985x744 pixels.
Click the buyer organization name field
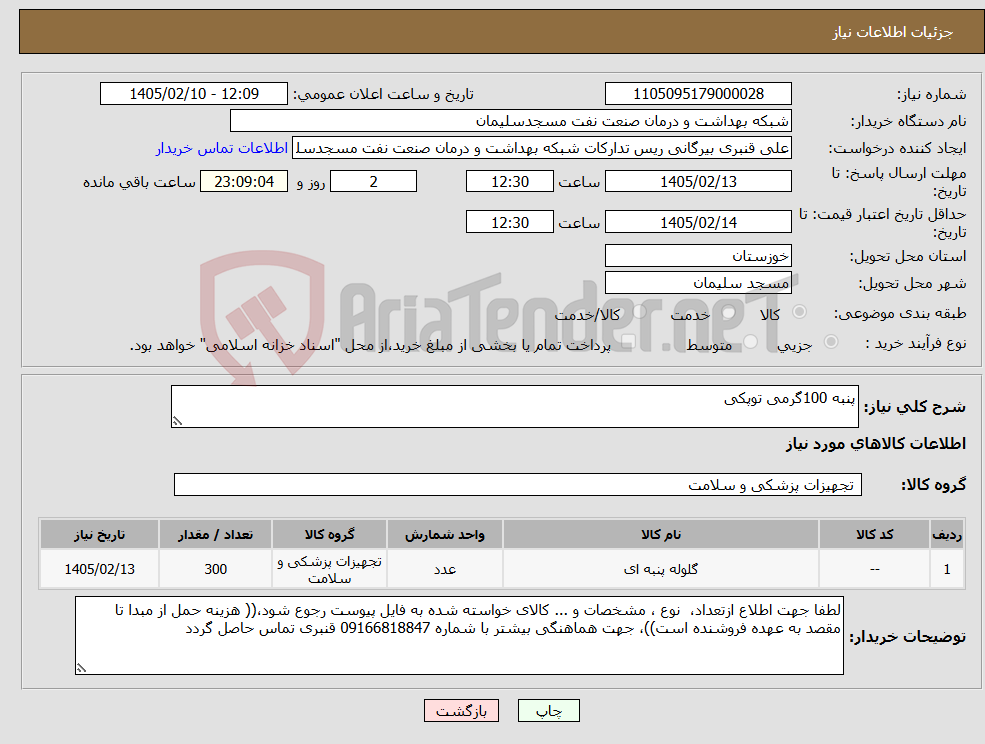510,121
